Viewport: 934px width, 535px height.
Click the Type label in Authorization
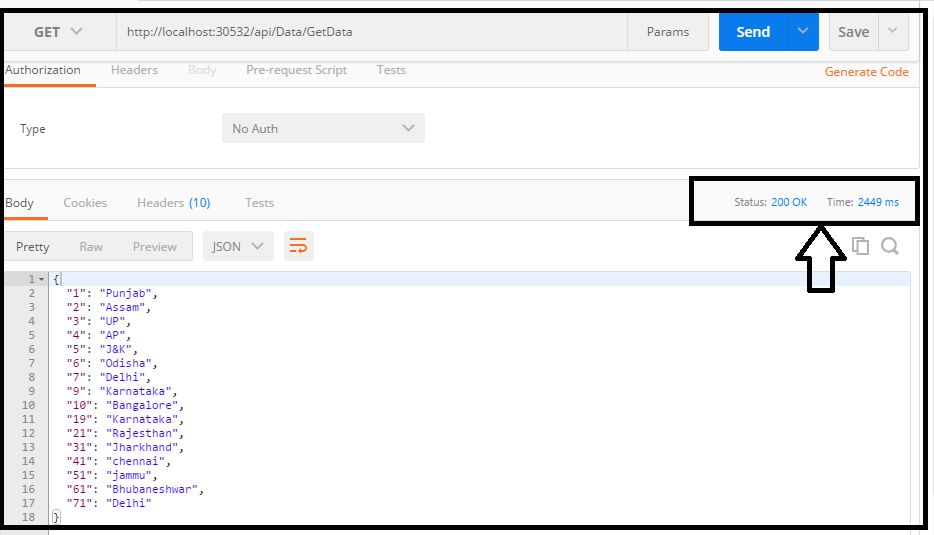(32, 129)
